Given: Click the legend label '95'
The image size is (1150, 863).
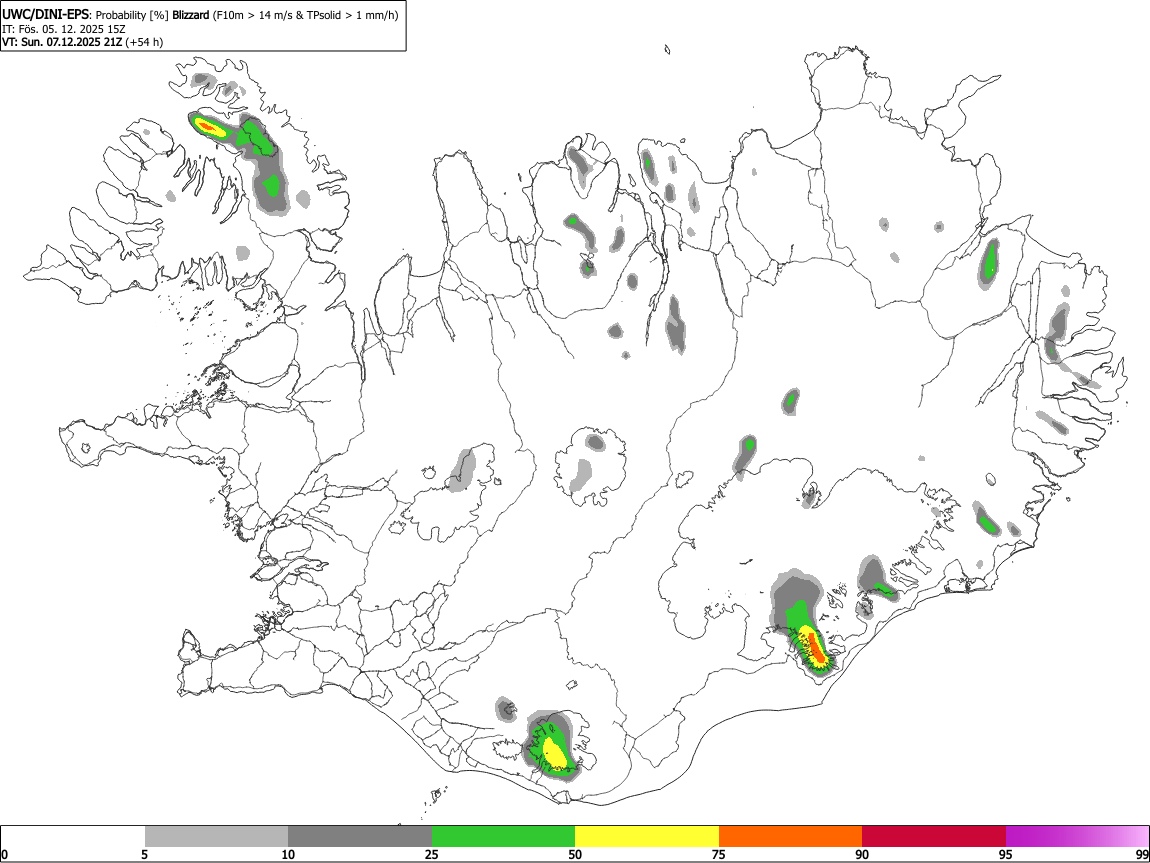Looking at the screenshot, I should pyautogui.click(x=1006, y=854).
